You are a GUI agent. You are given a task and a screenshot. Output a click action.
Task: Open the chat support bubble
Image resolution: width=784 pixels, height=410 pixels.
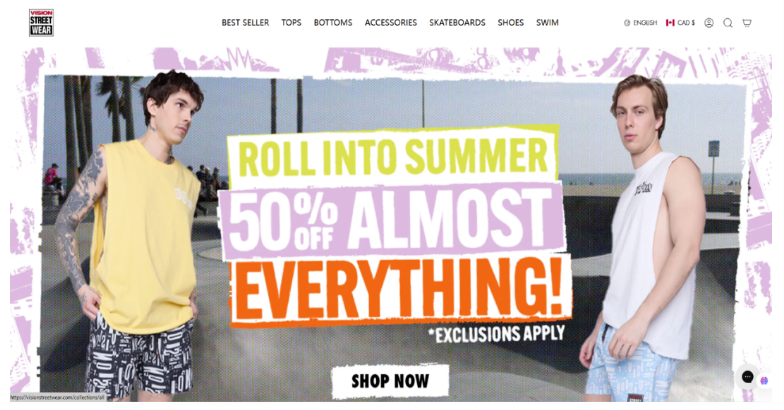(747, 377)
